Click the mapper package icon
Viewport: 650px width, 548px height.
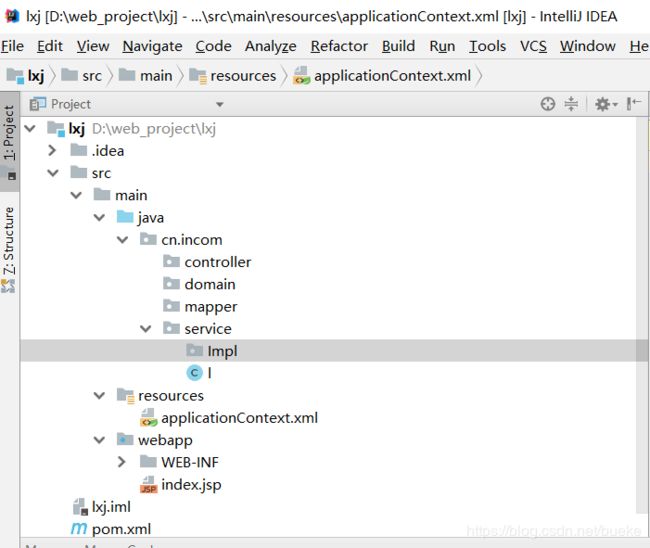point(171,306)
